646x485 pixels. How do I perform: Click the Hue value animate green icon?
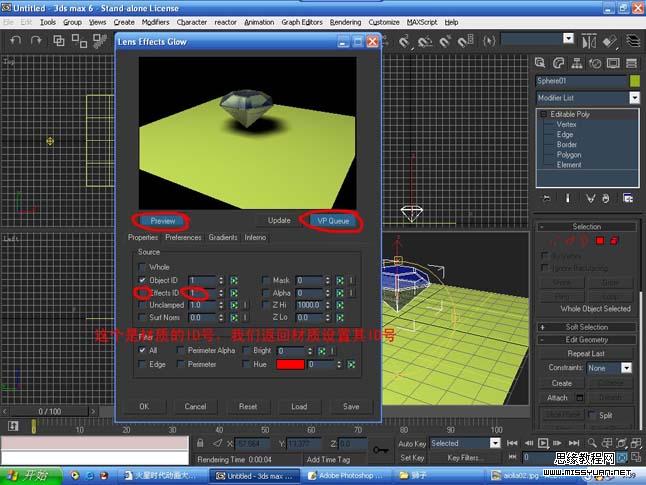tap(351, 365)
